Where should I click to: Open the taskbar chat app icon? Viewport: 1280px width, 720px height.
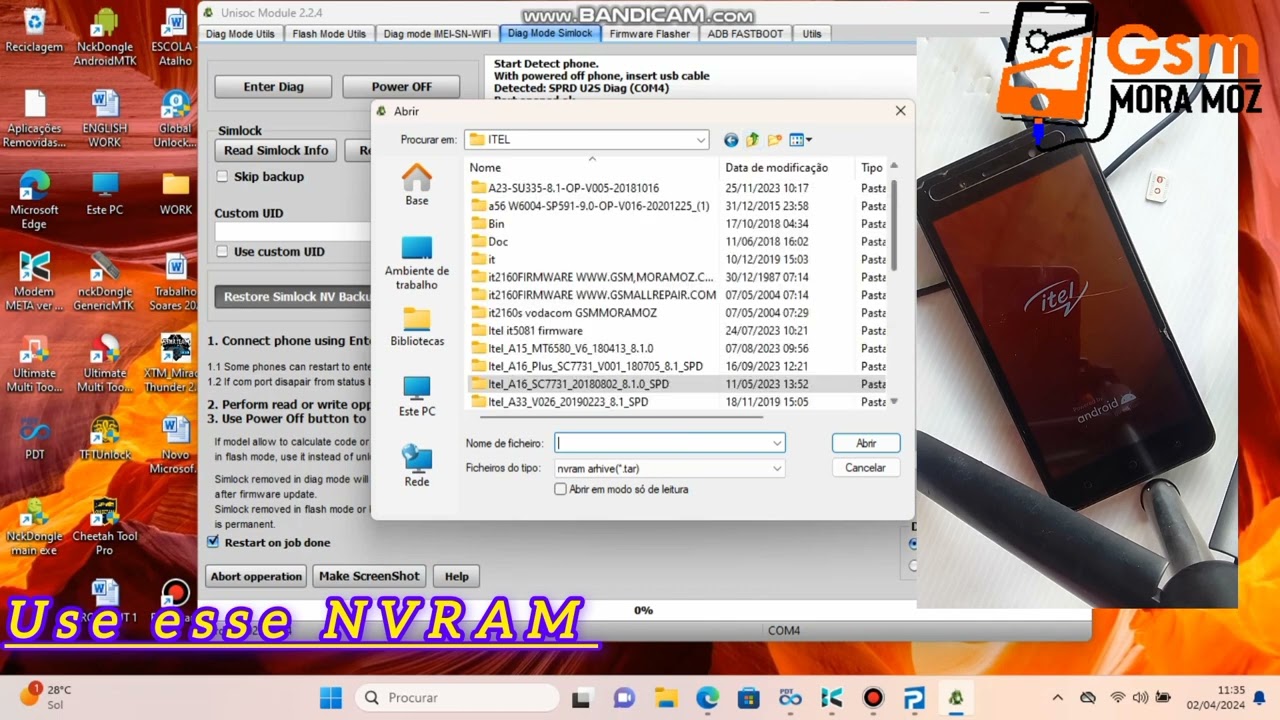pyautogui.click(x=625, y=697)
